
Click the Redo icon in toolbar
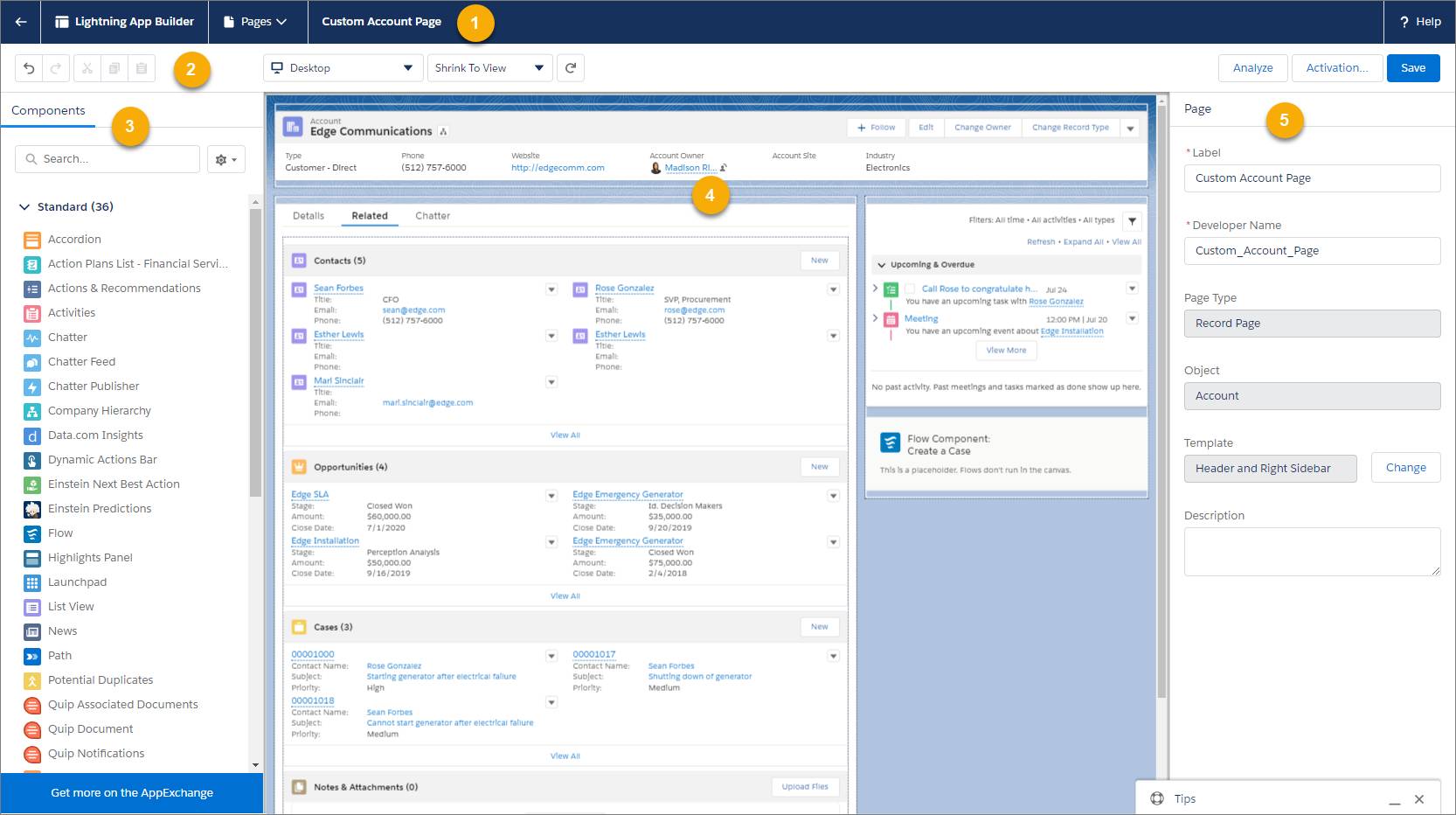56,68
